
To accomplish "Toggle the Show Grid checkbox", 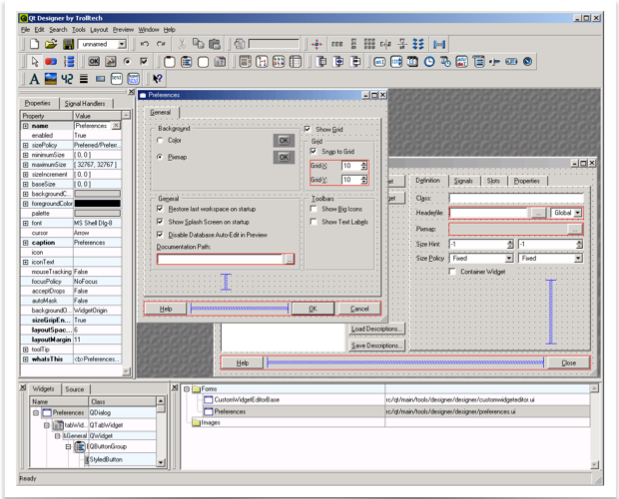I will click(308, 129).
